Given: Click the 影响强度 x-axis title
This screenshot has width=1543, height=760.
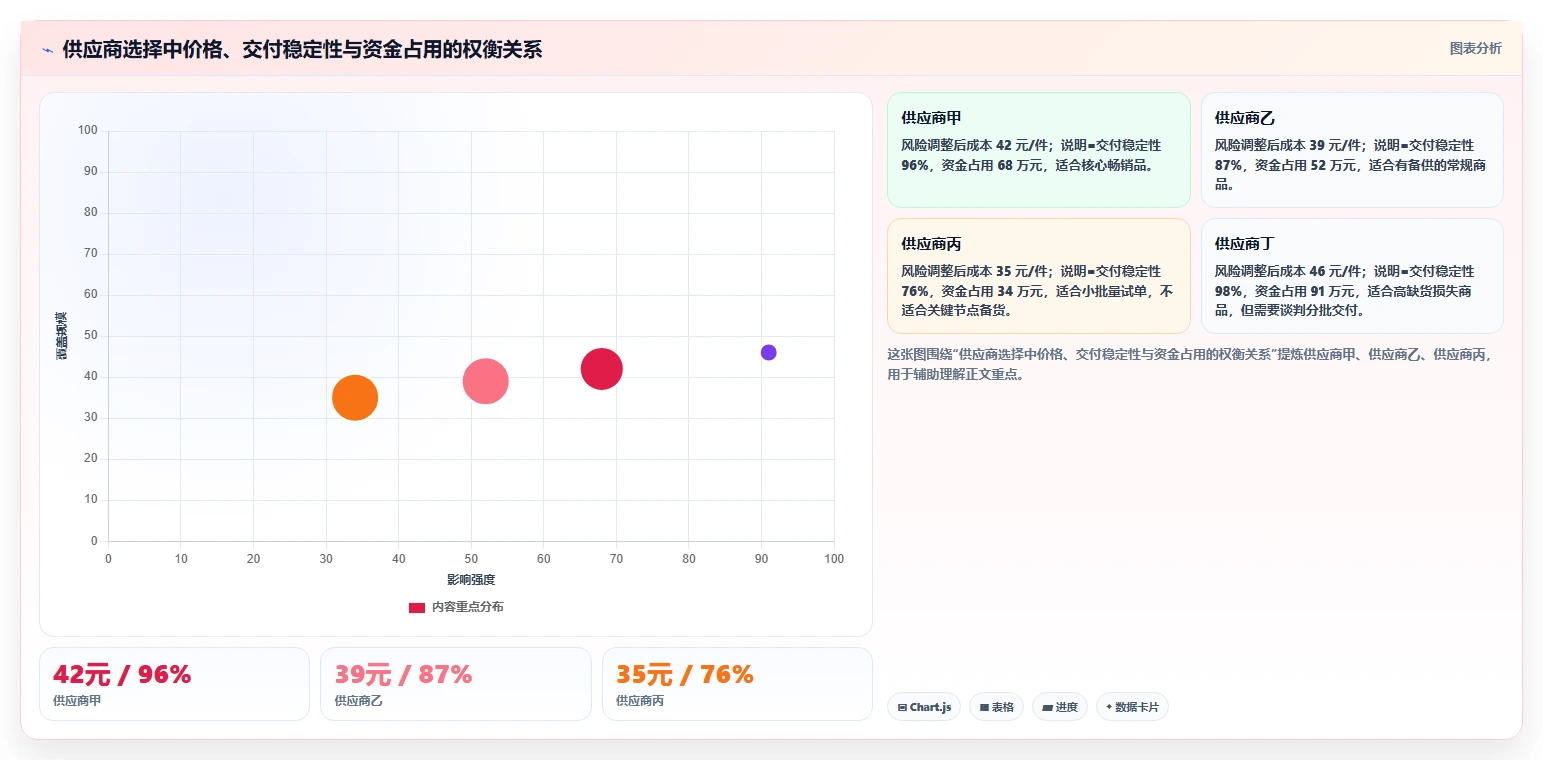Looking at the screenshot, I should (x=471, y=580).
